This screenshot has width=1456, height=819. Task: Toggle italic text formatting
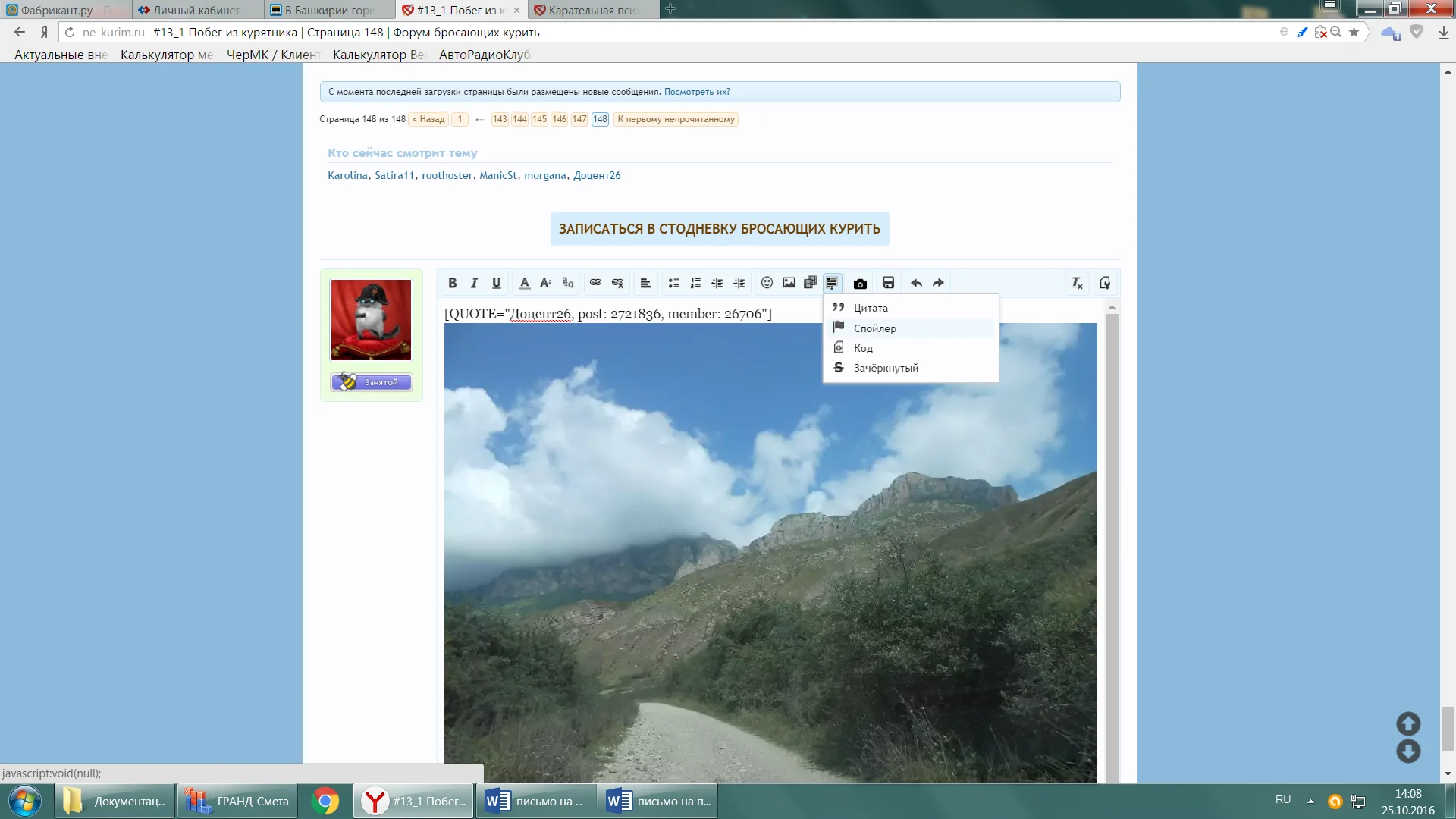click(x=475, y=283)
